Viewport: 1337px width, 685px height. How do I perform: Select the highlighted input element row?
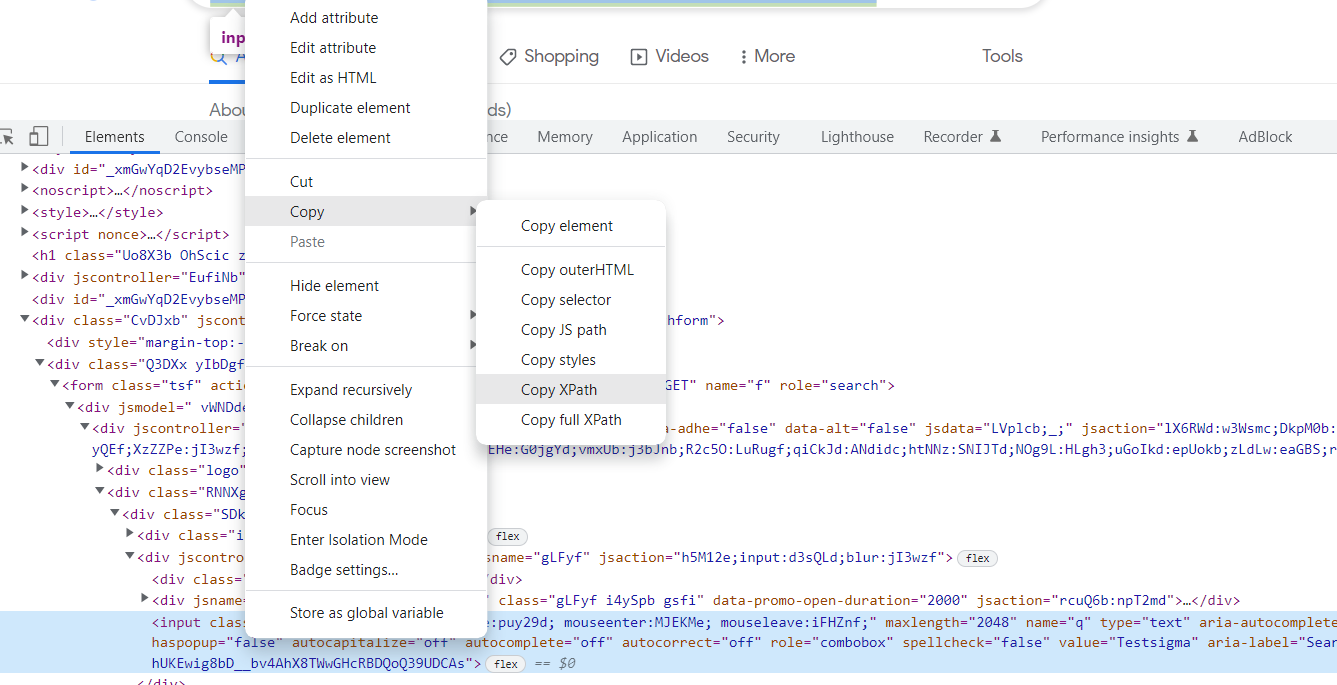[x=668, y=642]
